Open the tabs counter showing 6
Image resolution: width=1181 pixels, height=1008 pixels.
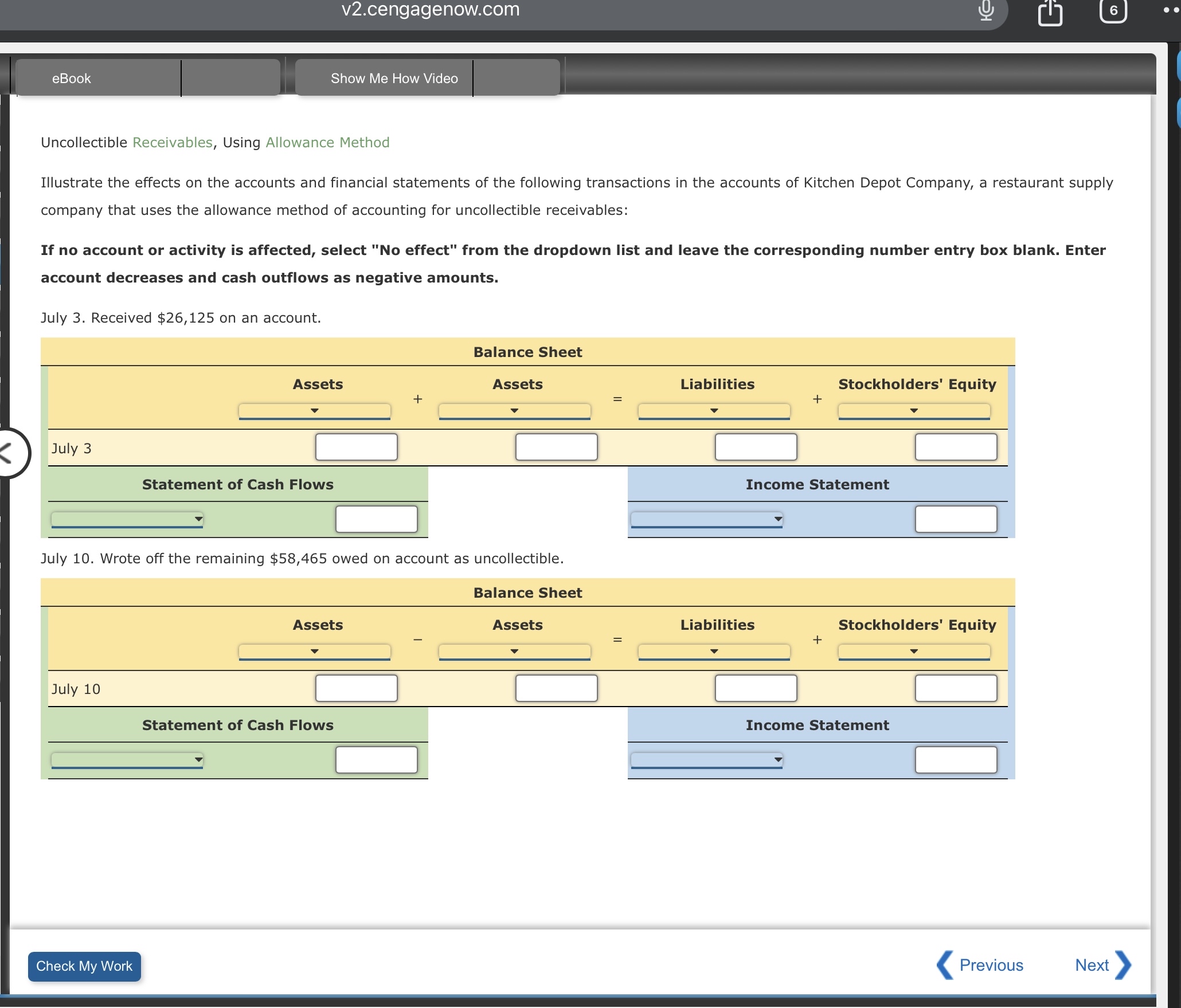click(1113, 11)
